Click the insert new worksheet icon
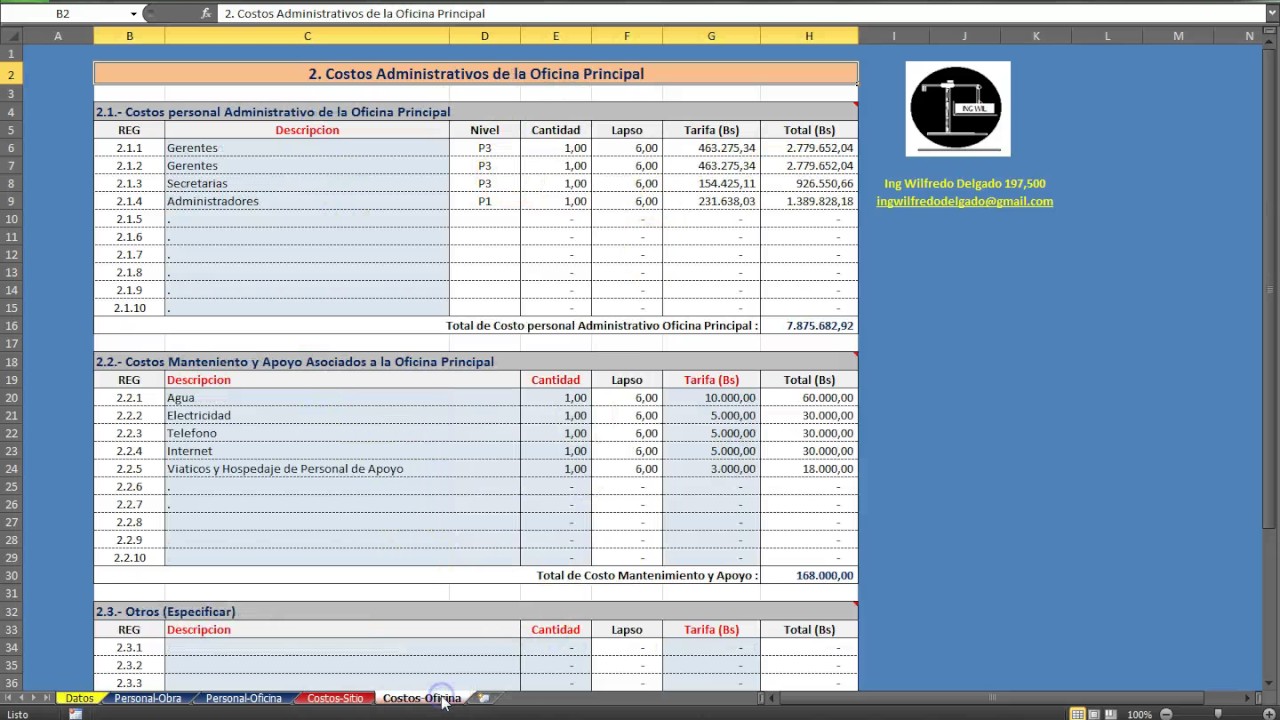Screen dimensions: 1280x720 click(x=484, y=698)
